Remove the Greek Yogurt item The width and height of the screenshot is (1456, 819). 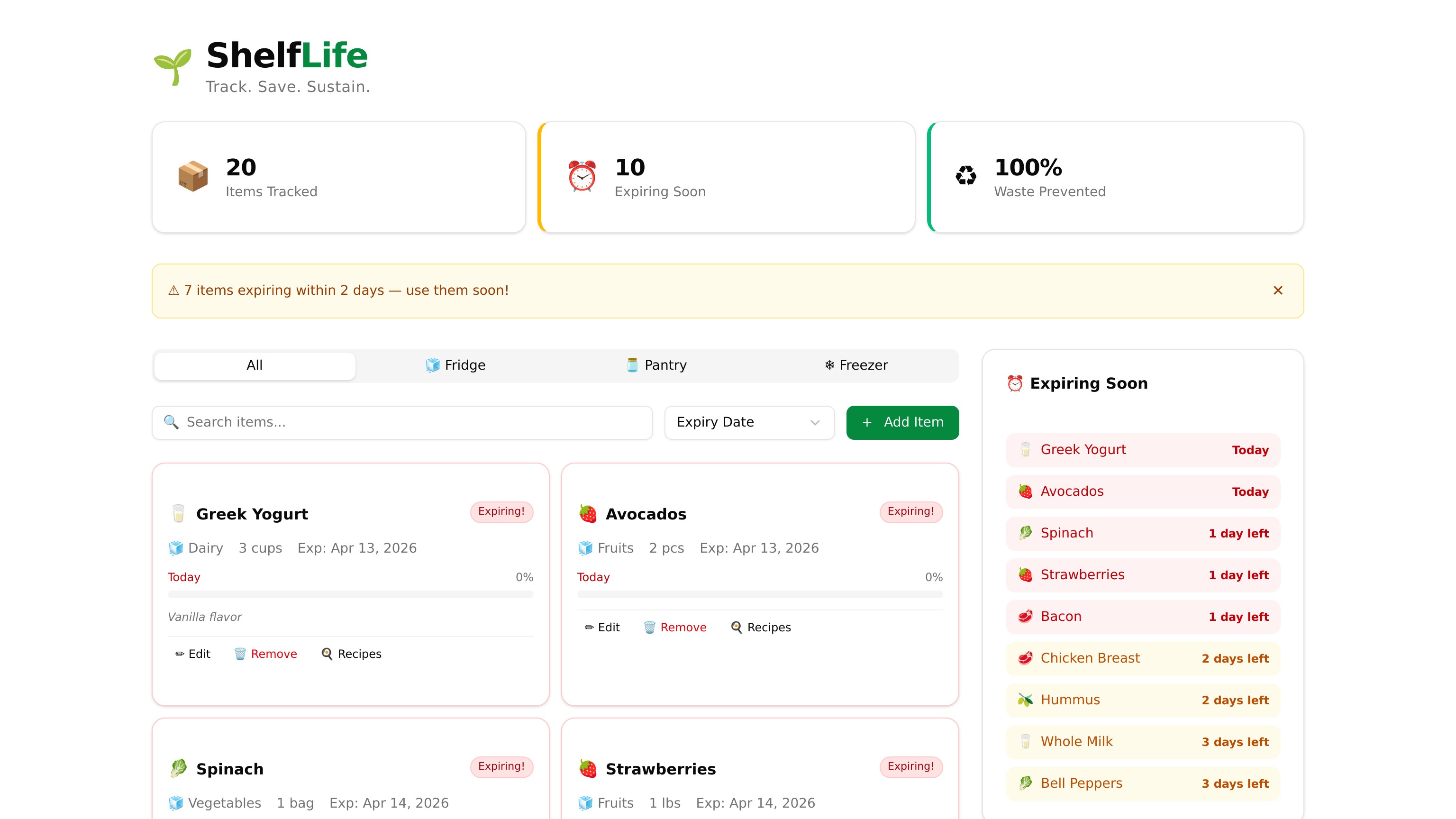point(265,654)
